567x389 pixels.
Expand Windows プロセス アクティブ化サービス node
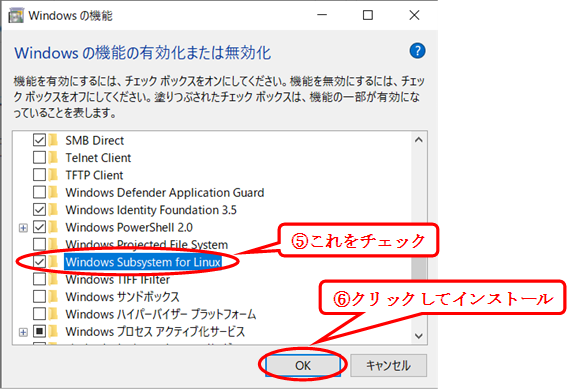[23, 332]
